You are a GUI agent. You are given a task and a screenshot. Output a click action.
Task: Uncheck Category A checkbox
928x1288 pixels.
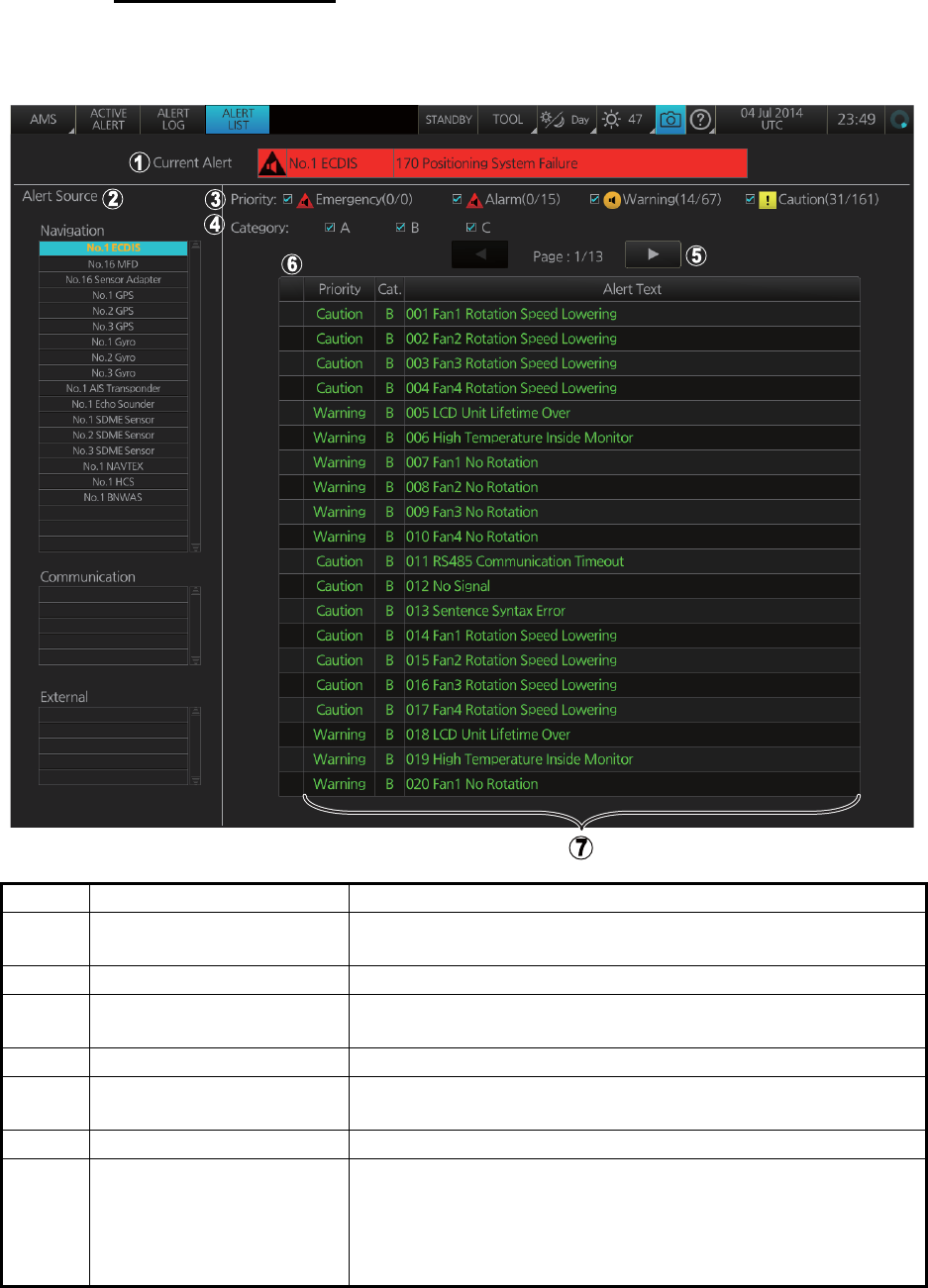pos(330,228)
